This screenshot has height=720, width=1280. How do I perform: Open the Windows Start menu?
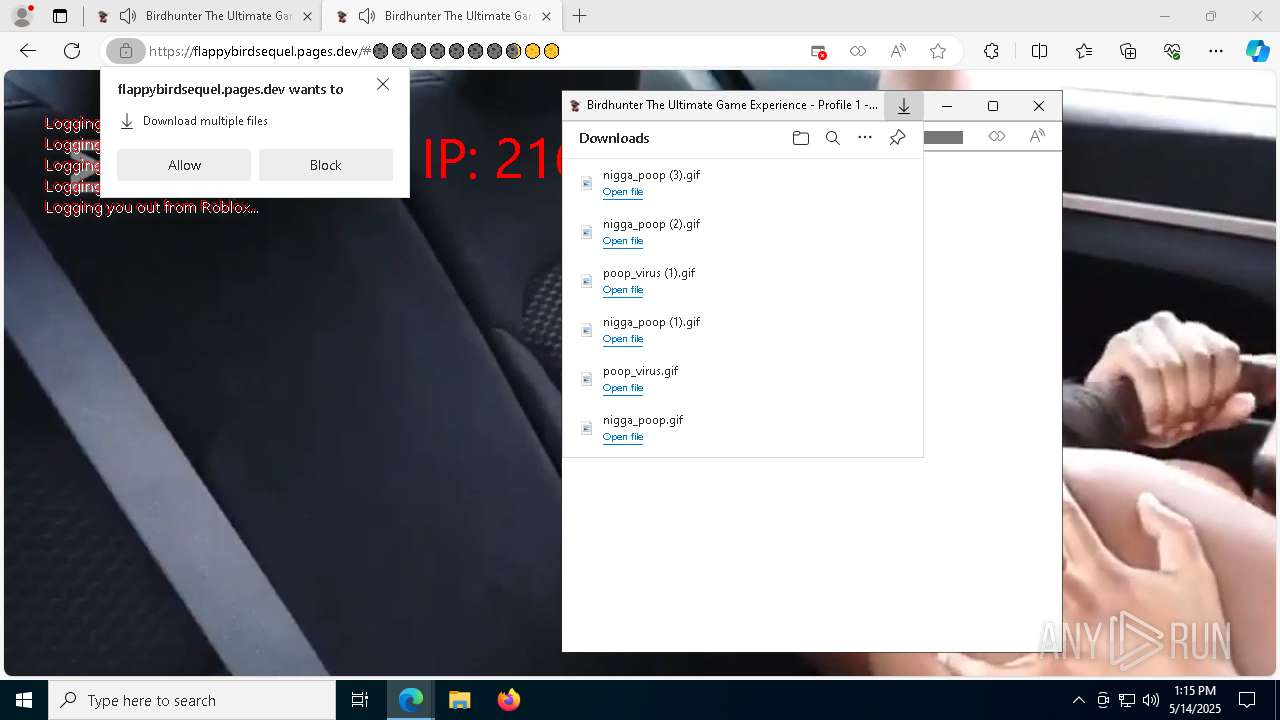coord(24,700)
